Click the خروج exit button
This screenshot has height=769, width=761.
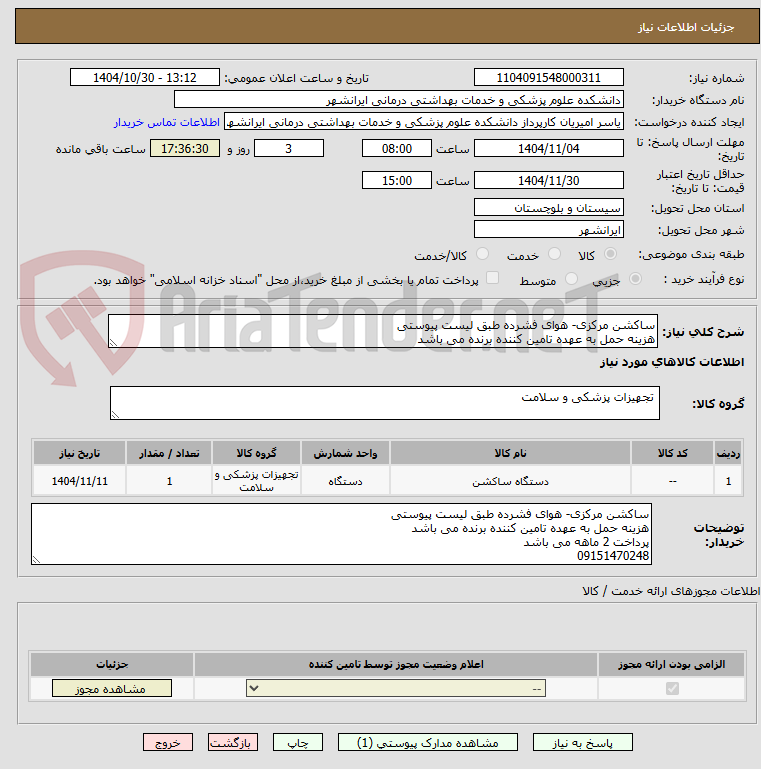tap(168, 743)
